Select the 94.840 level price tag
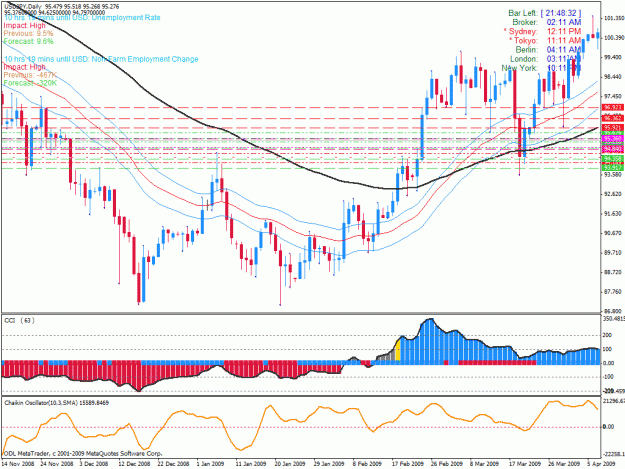Screen dimensions: 625x469 coord(613,149)
